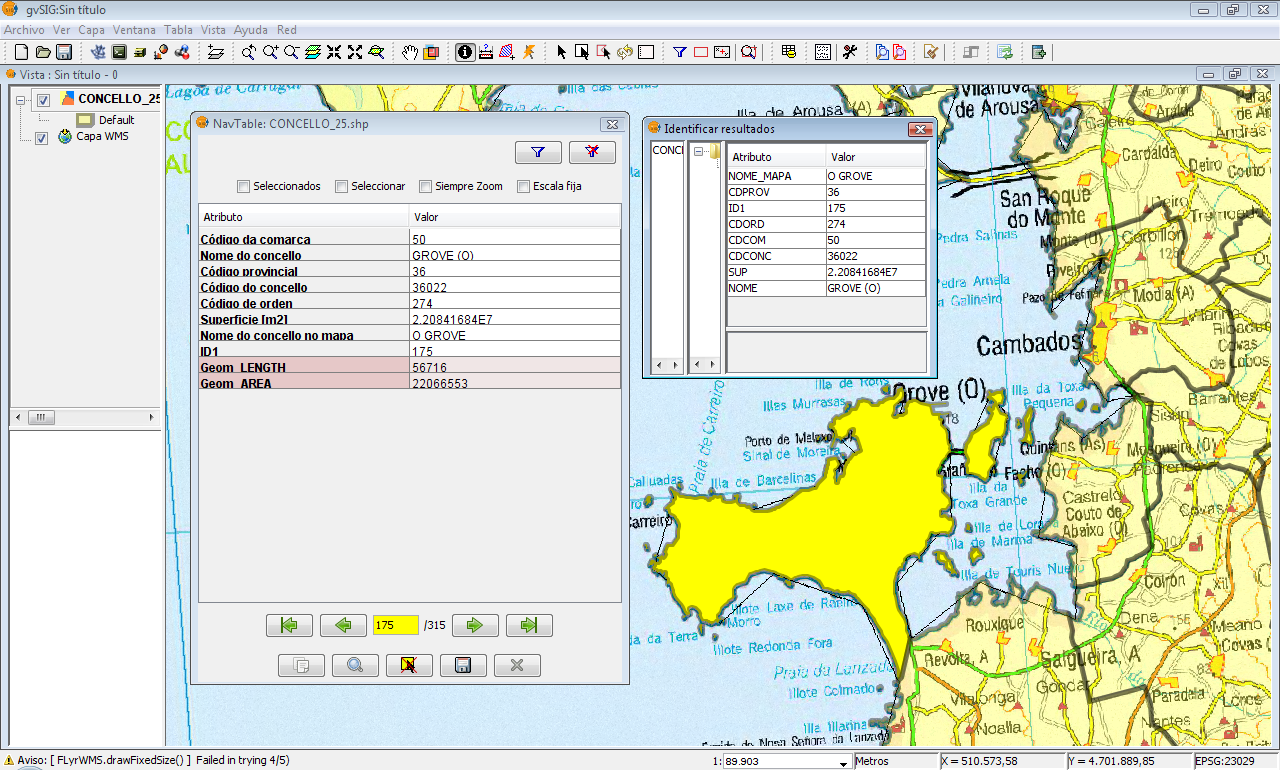Go to first record in NavTable
The width and height of the screenshot is (1280, 770).
(289, 625)
